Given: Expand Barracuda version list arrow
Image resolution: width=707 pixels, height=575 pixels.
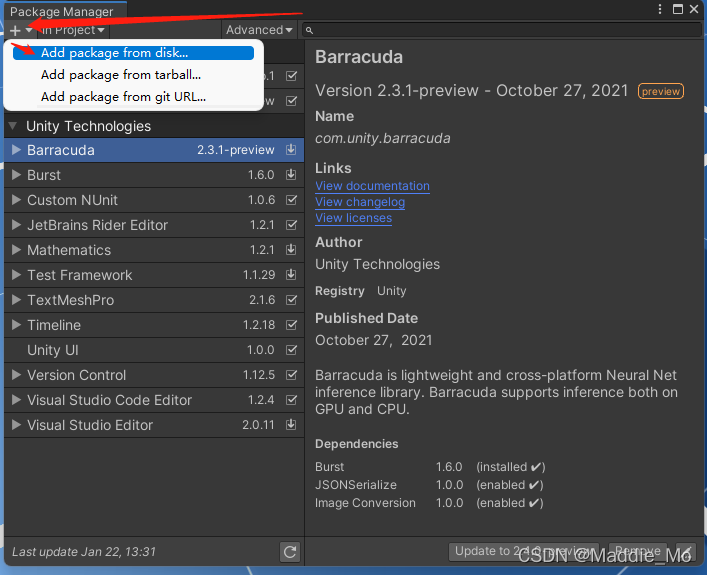Looking at the screenshot, I should (16, 150).
